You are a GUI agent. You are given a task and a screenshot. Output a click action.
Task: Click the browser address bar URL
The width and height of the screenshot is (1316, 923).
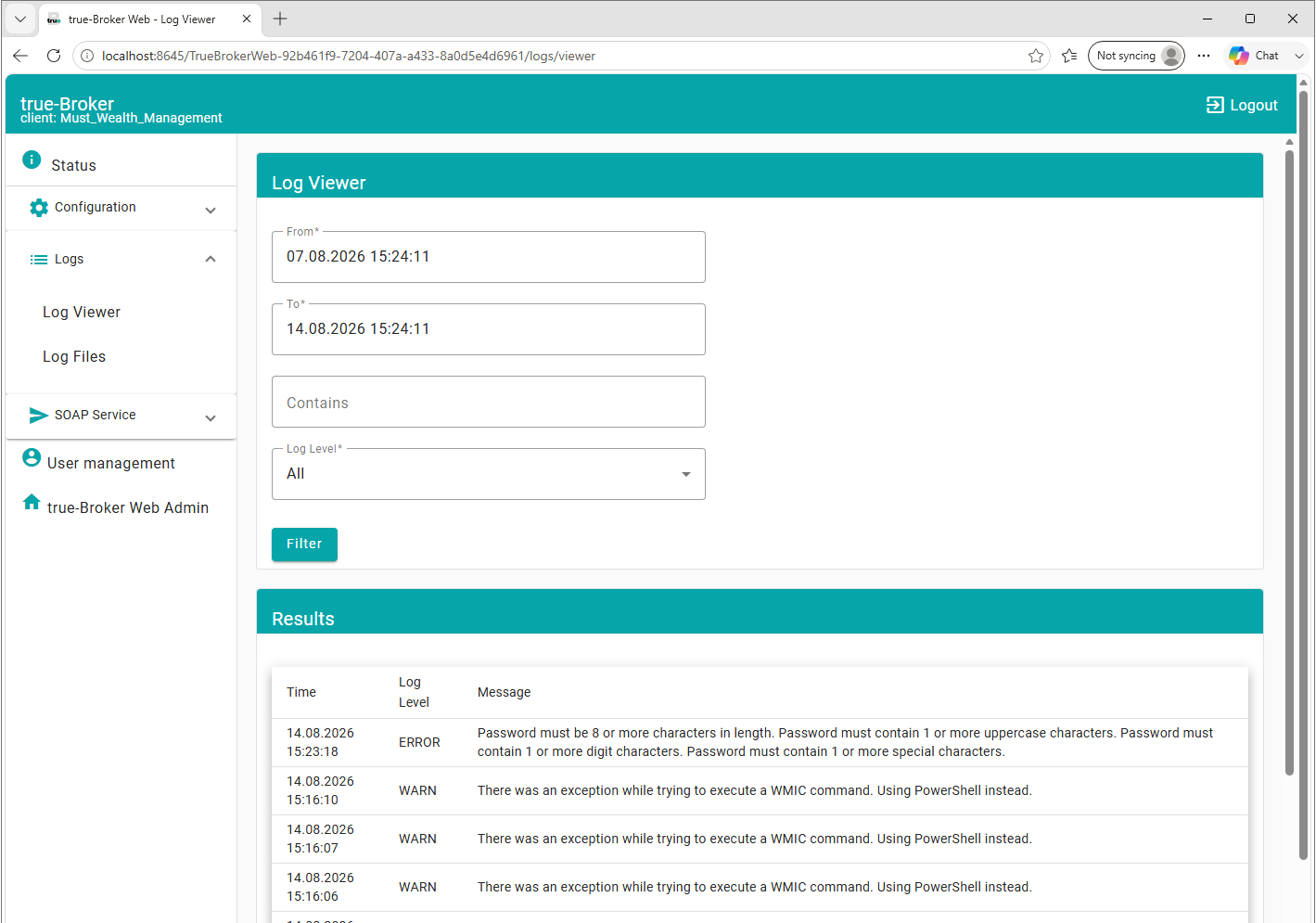point(349,56)
